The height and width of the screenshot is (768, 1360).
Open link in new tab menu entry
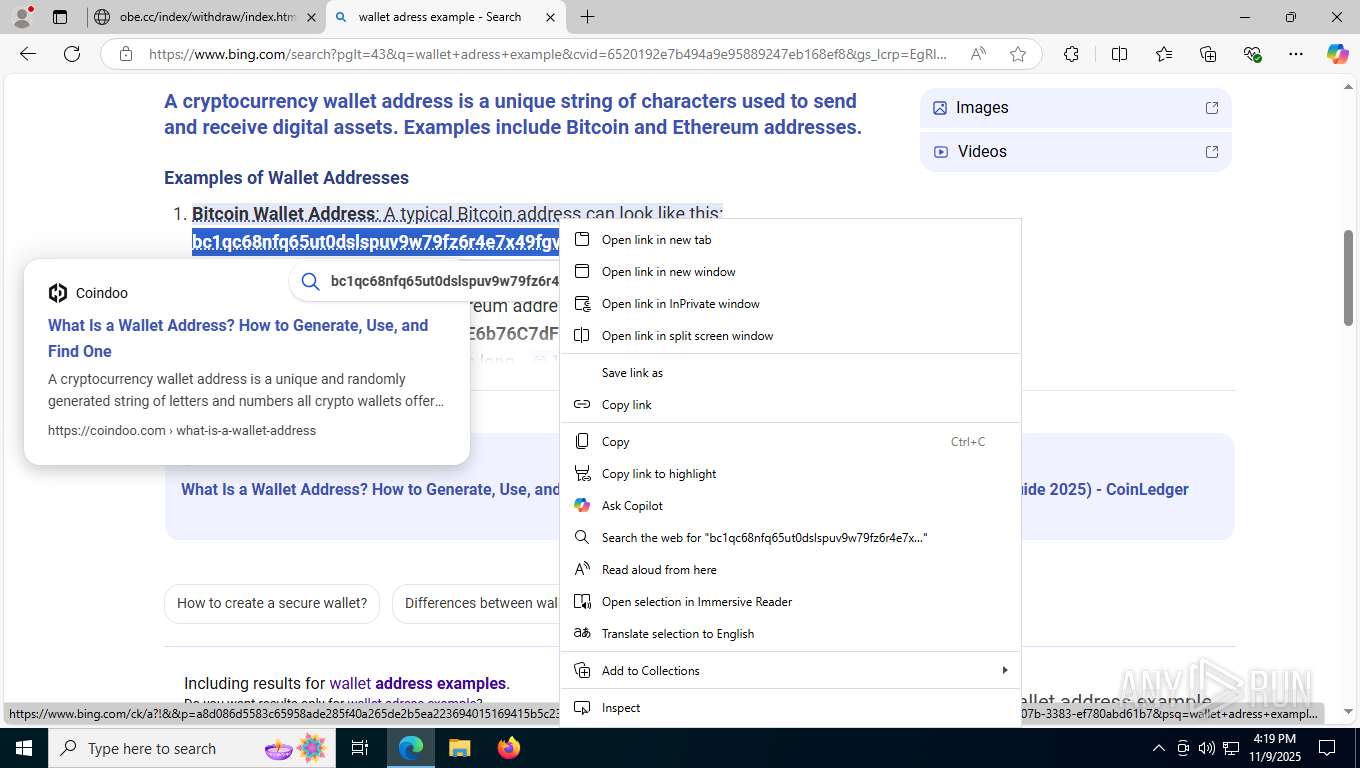tap(790, 240)
